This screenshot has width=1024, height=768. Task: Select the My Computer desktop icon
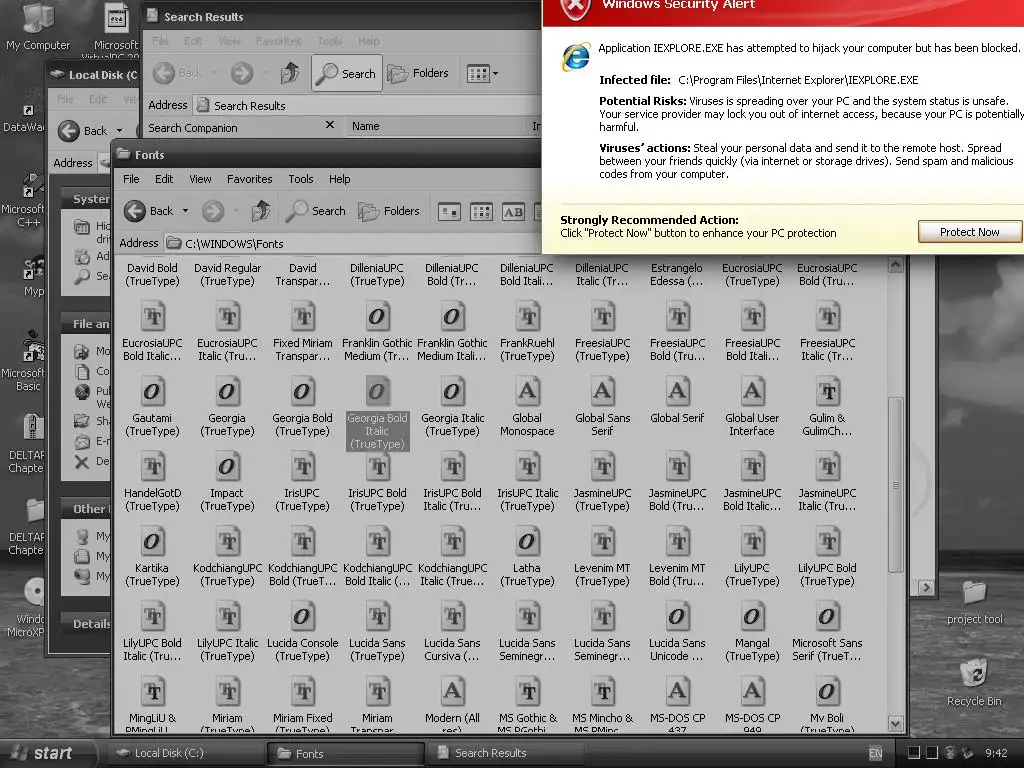[37, 18]
